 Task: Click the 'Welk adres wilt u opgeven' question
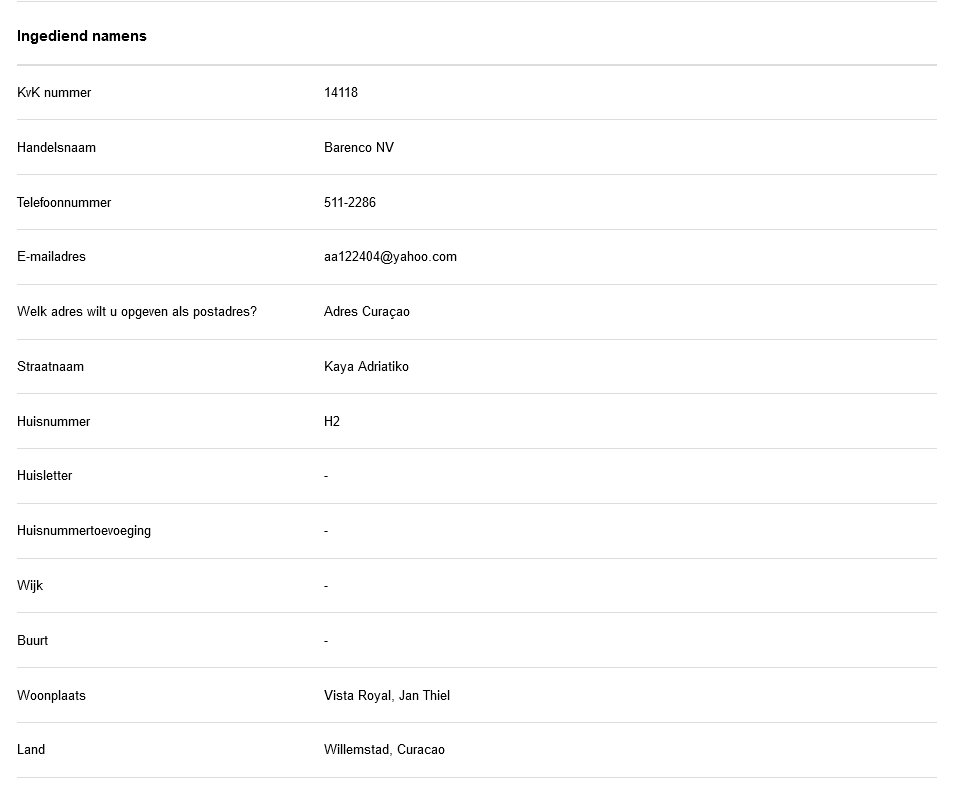(137, 312)
